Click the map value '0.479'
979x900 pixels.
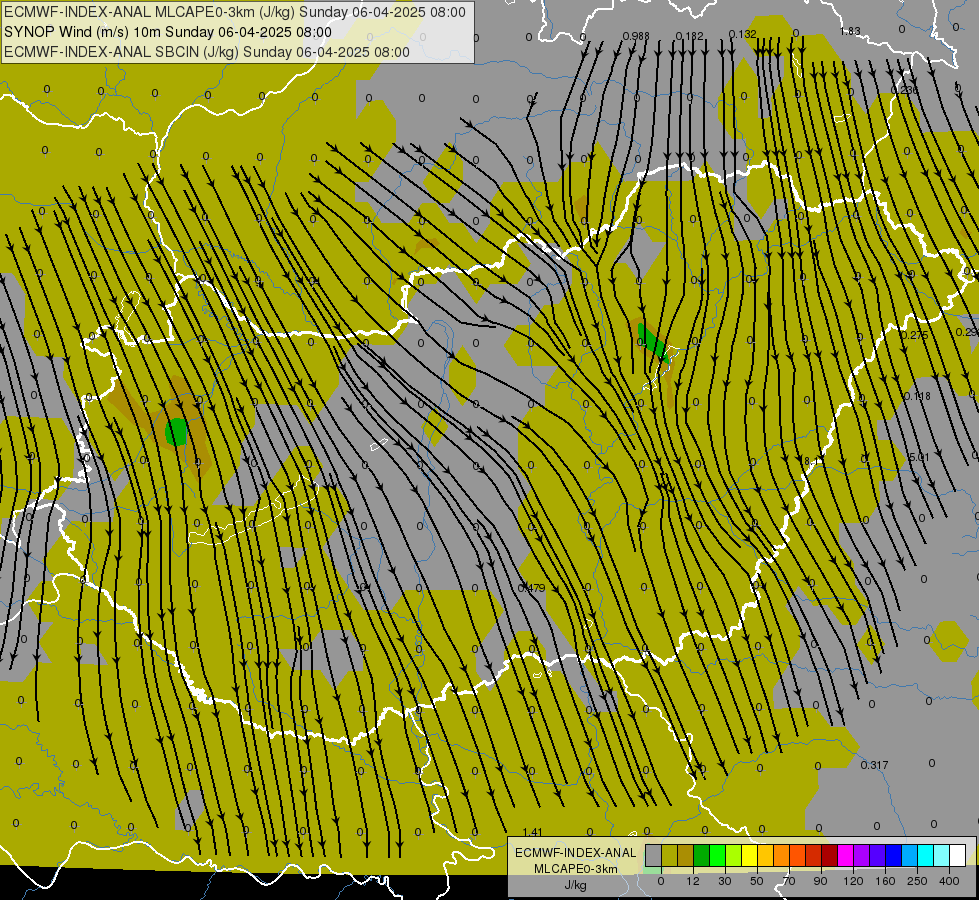point(531,588)
